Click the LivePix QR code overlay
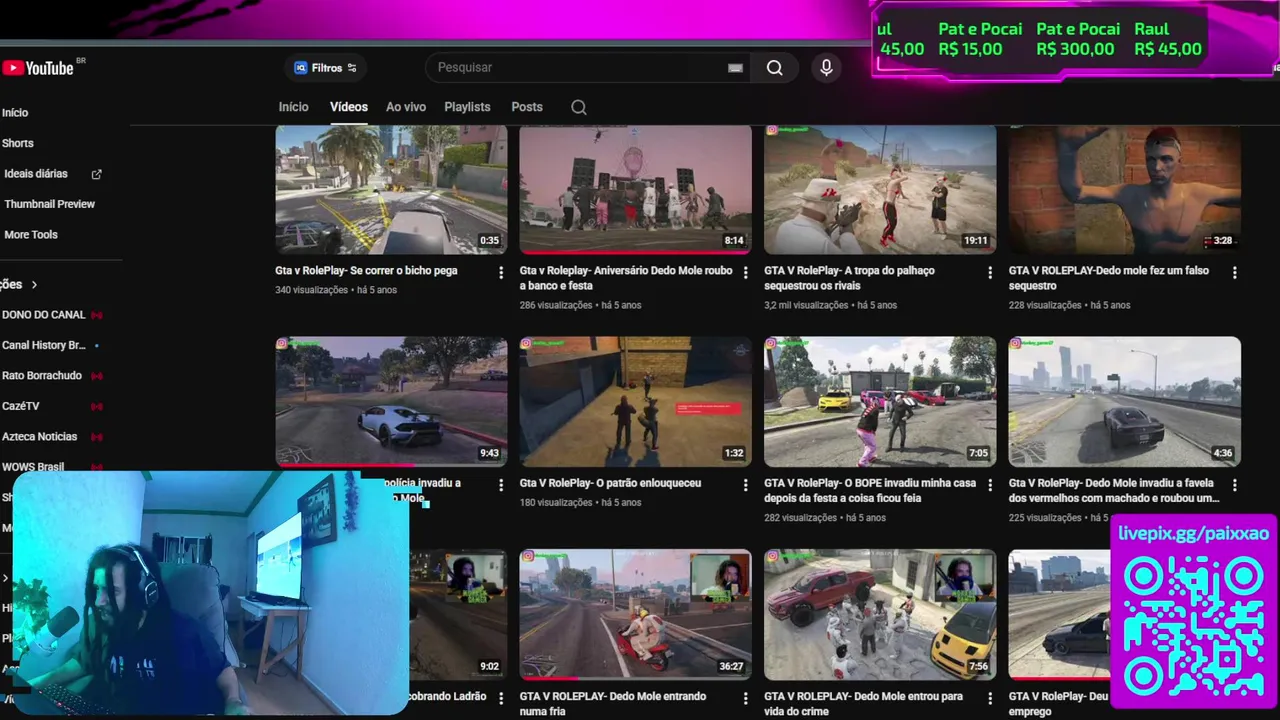This screenshot has width=1280, height=720. tap(1194, 626)
